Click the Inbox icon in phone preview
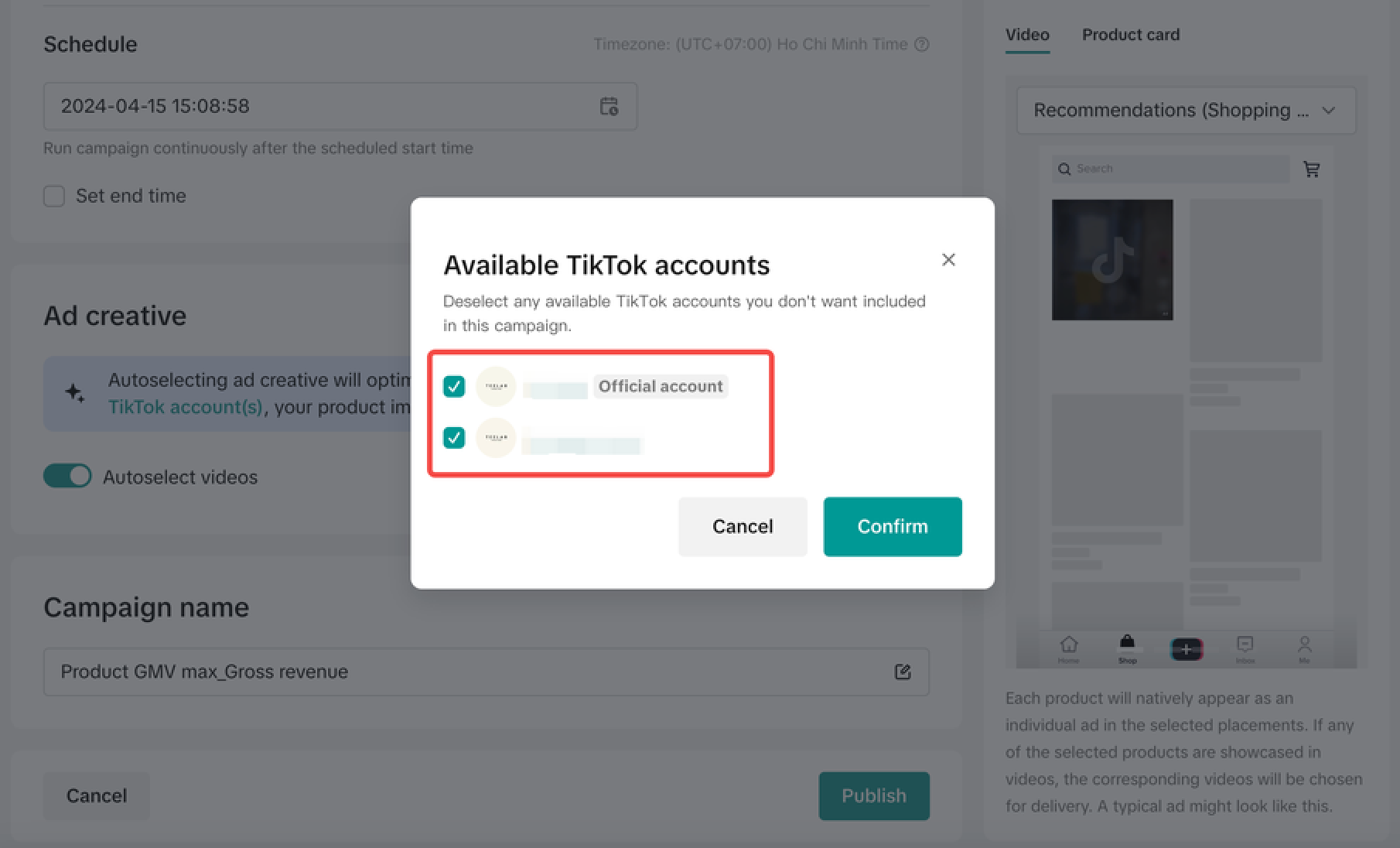Image resolution: width=1400 pixels, height=848 pixels. pos(1245,646)
